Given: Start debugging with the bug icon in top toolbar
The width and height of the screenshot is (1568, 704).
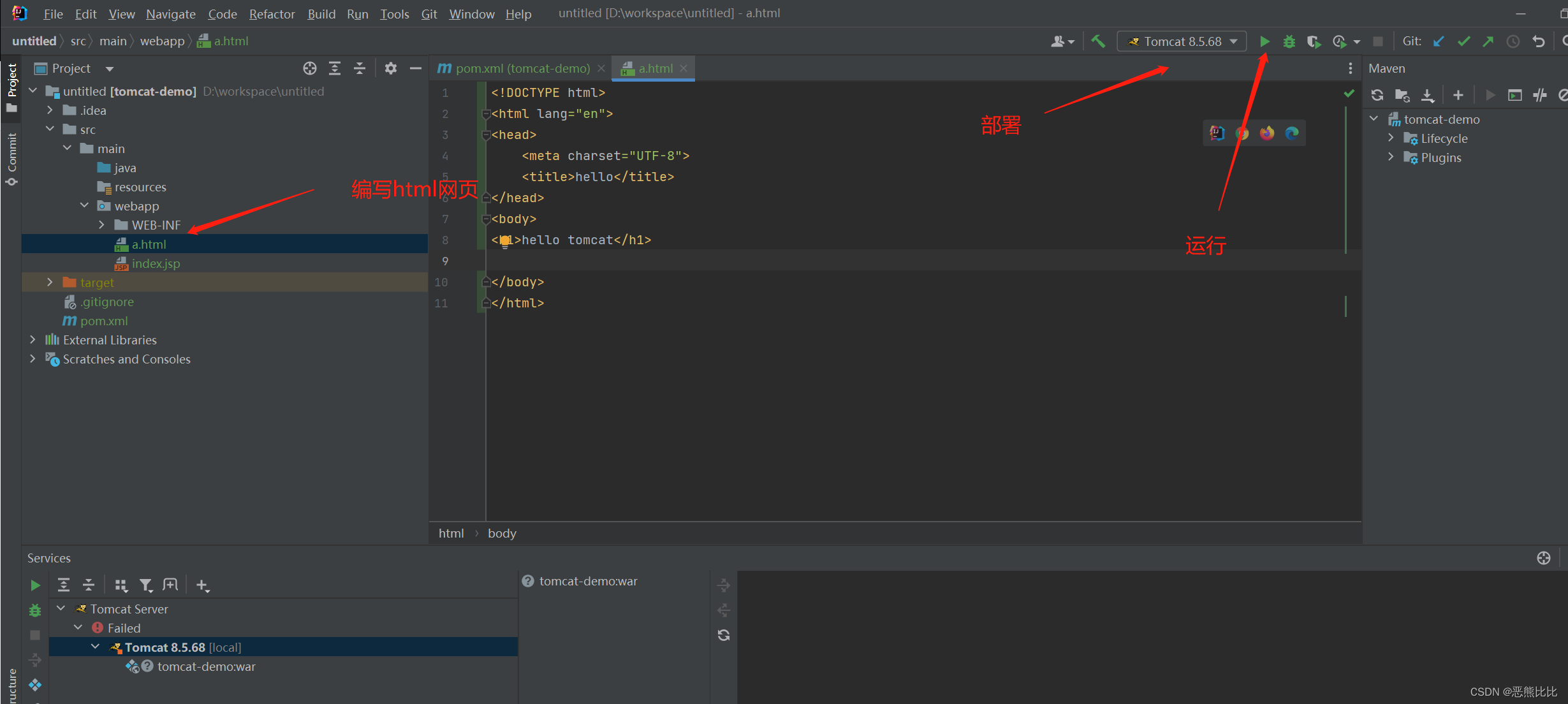Looking at the screenshot, I should pos(1289,41).
